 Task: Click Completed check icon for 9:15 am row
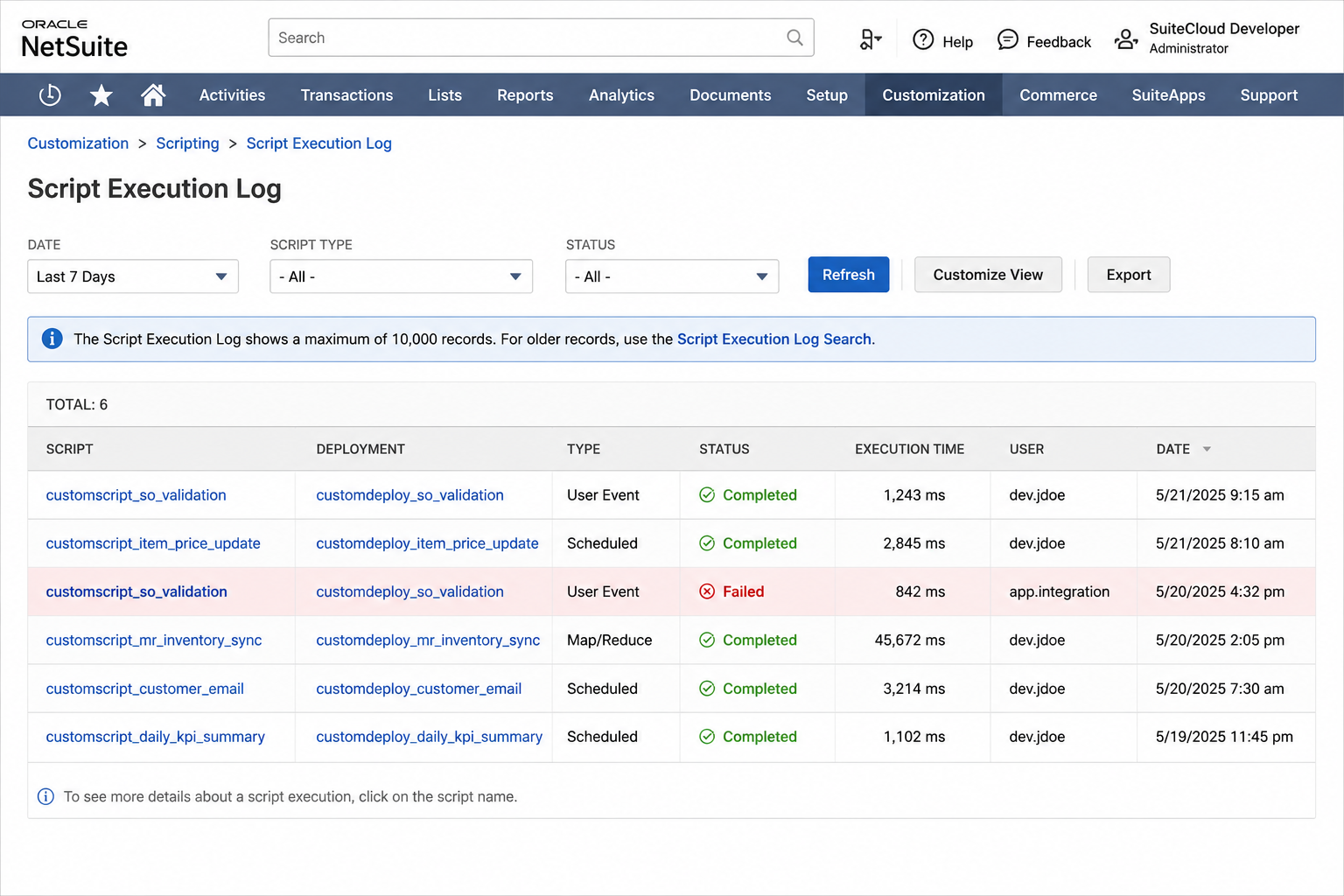(707, 495)
